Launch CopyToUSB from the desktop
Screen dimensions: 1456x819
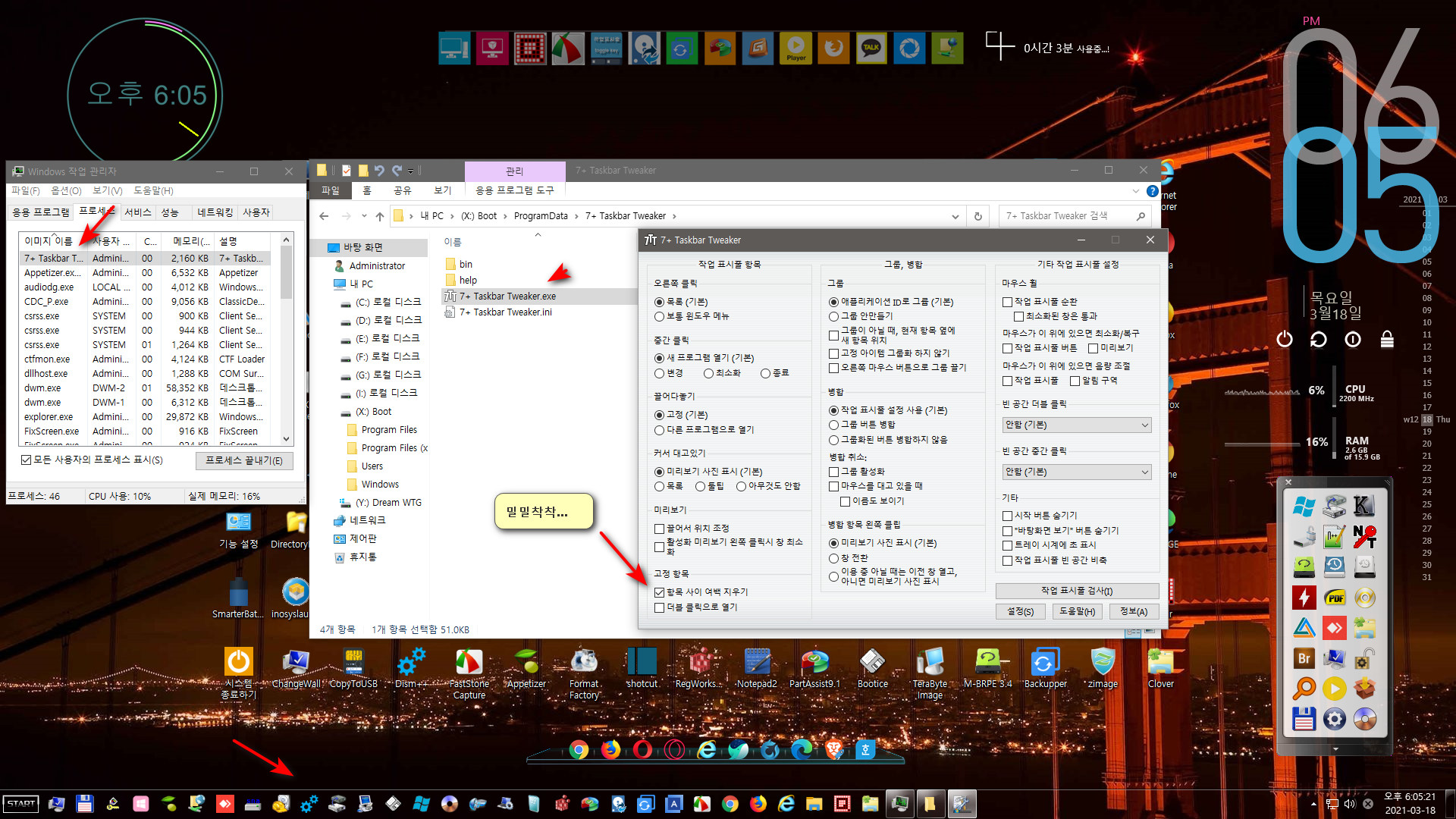(x=353, y=668)
